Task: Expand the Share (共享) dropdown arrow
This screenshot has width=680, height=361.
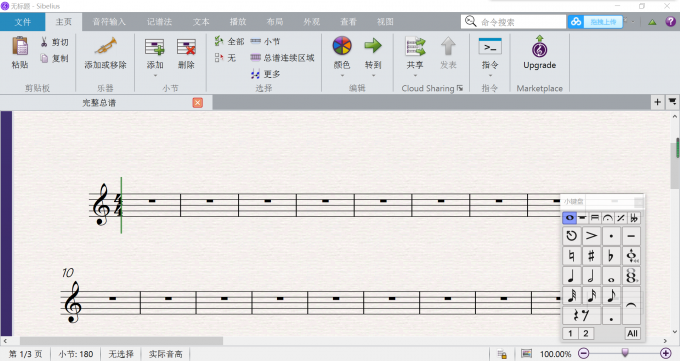Action: coord(415,76)
